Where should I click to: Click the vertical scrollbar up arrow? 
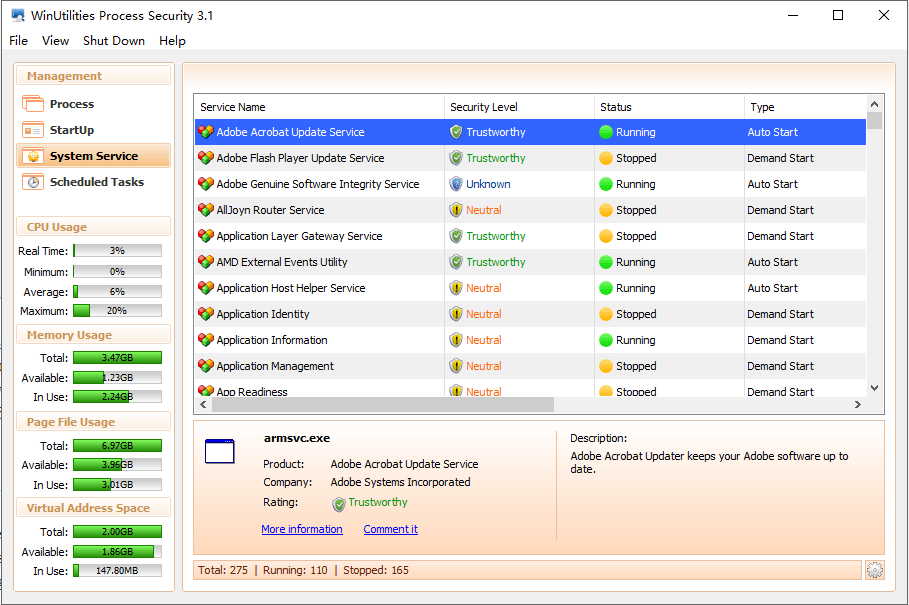pos(875,104)
